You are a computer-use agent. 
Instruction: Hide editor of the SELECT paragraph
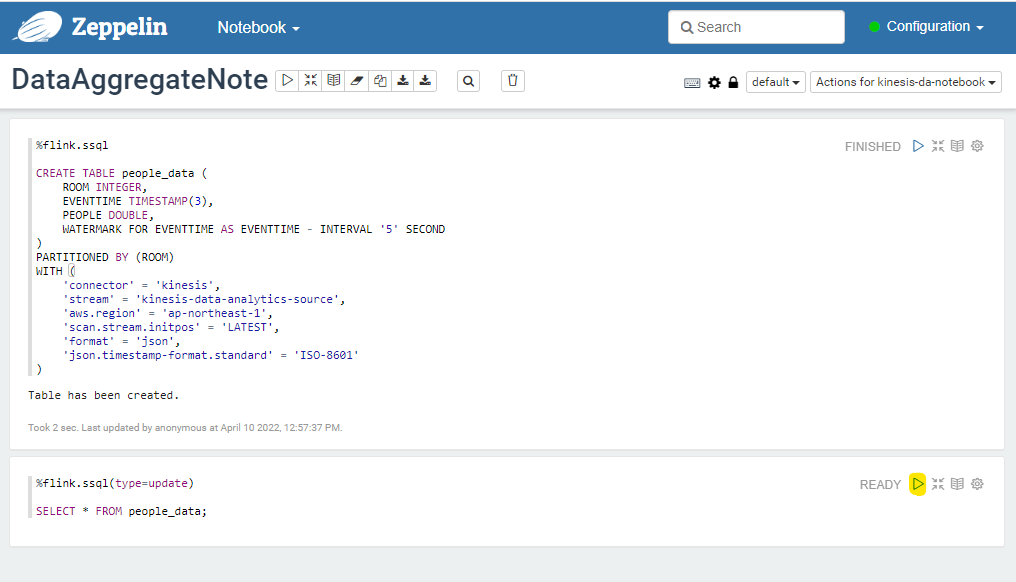coord(938,484)
